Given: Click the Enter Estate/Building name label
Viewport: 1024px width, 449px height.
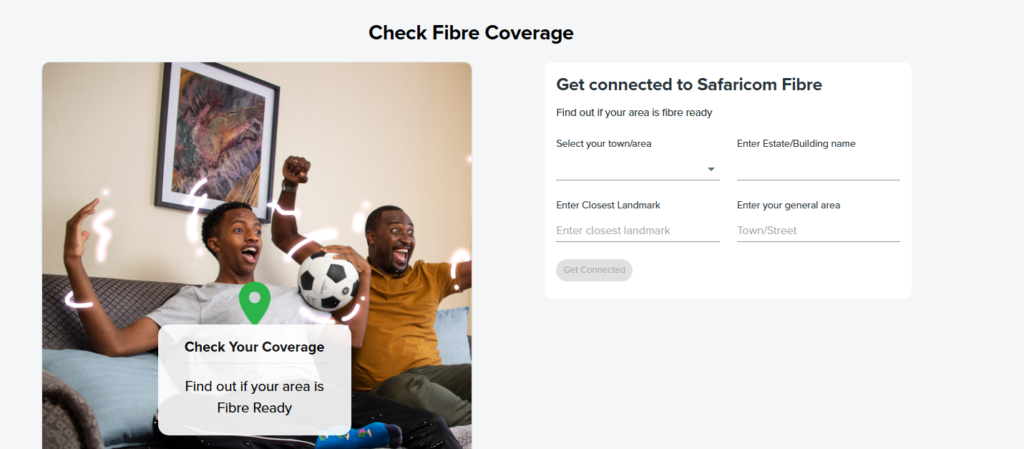Looking at the screenshot, I should [796, 144].
